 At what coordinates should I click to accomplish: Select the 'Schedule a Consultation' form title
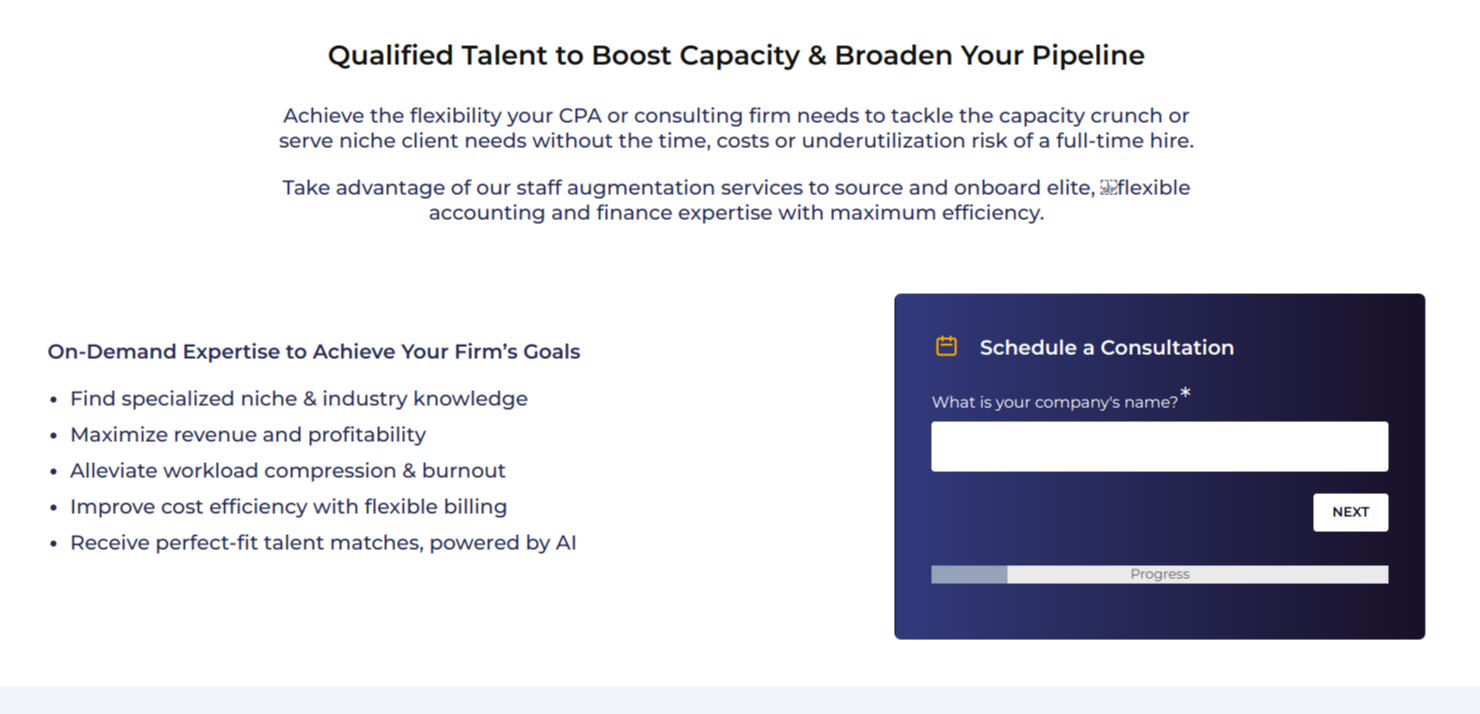(1106, 348)
